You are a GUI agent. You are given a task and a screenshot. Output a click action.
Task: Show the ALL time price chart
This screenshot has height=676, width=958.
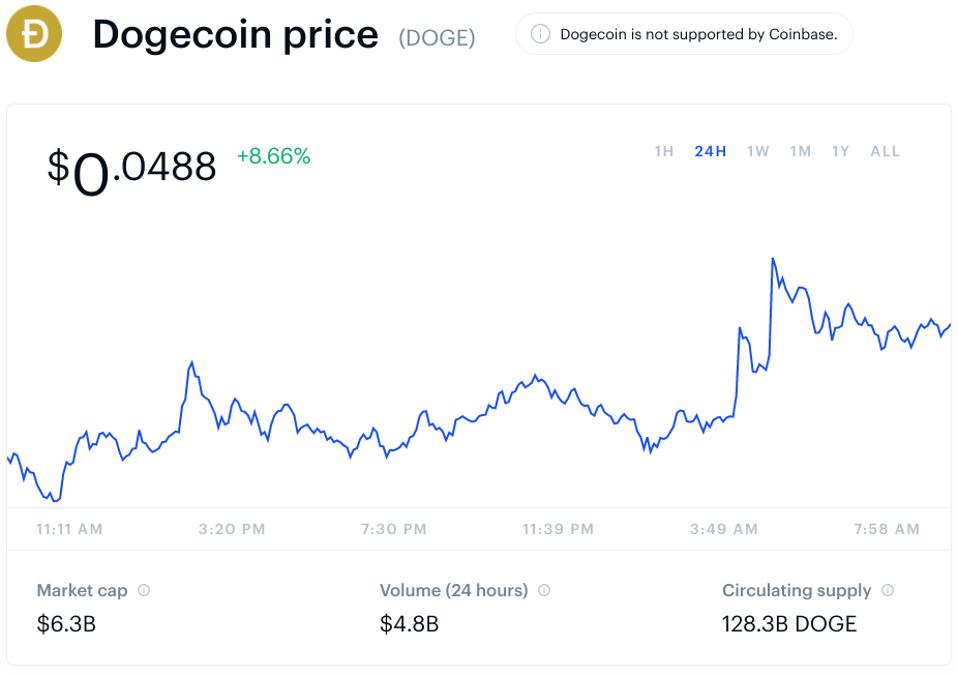pyautogui.click(x=885, y=152)
